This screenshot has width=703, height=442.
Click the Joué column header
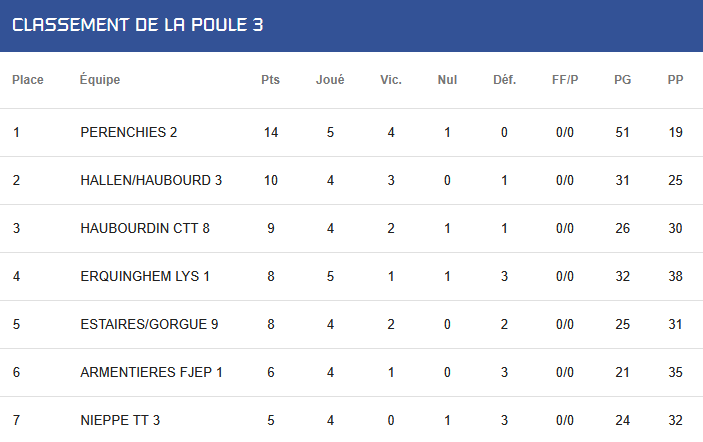(x=330, y=80)
